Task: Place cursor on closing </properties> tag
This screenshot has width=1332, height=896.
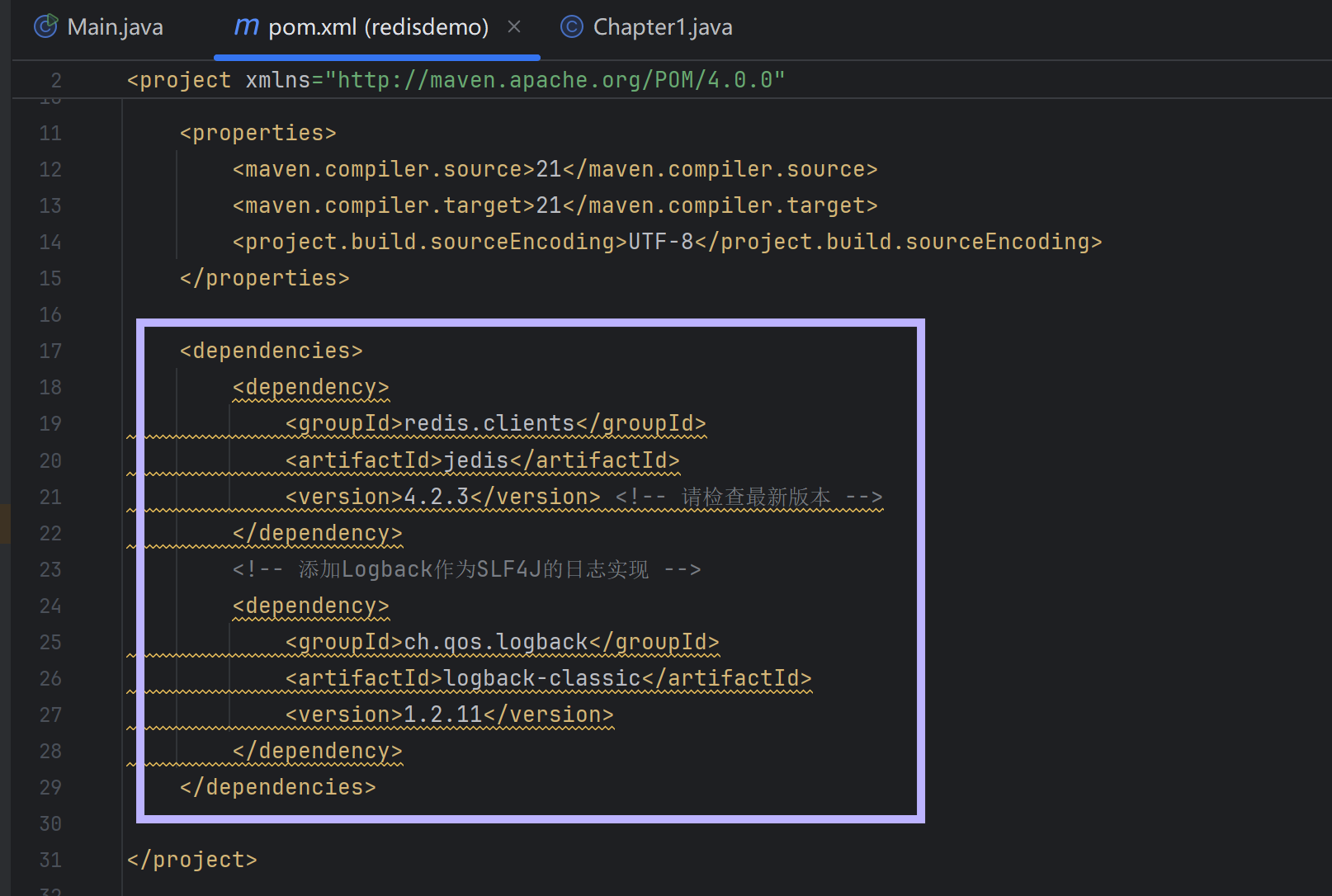Action: point(265,278)
